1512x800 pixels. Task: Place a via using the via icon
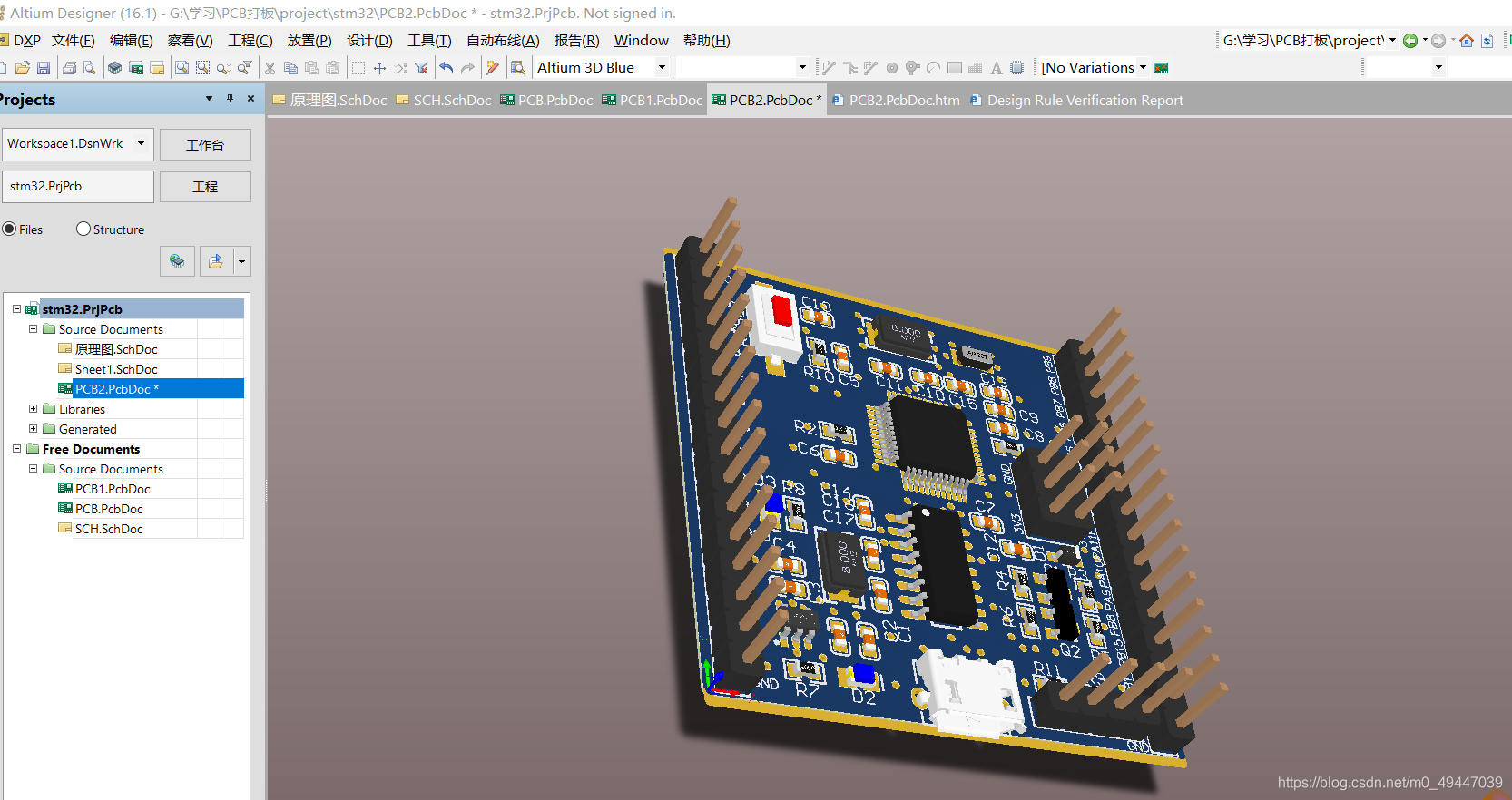(x=913, y=68)
